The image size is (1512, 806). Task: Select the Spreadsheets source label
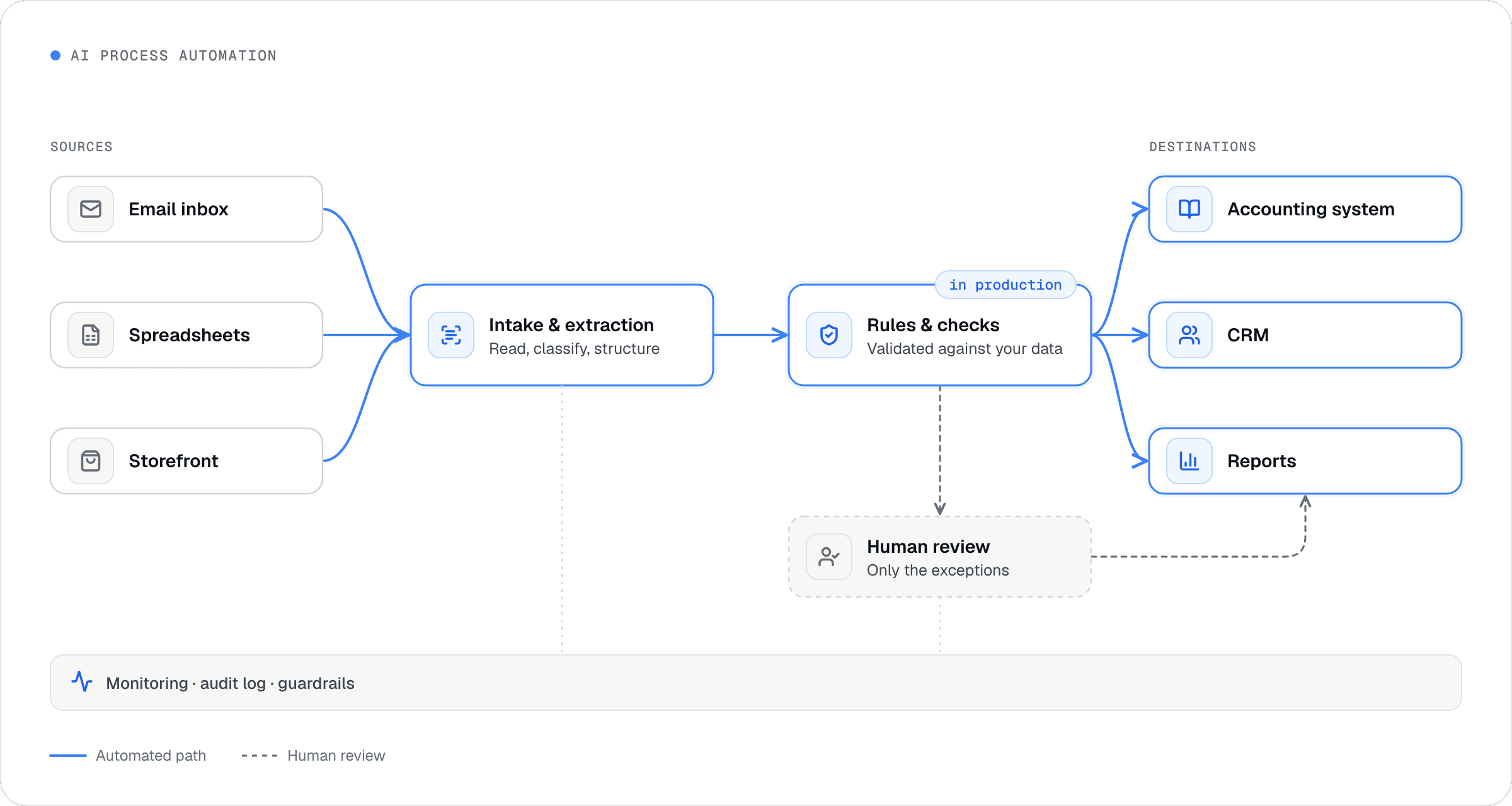tap(189, 335)
